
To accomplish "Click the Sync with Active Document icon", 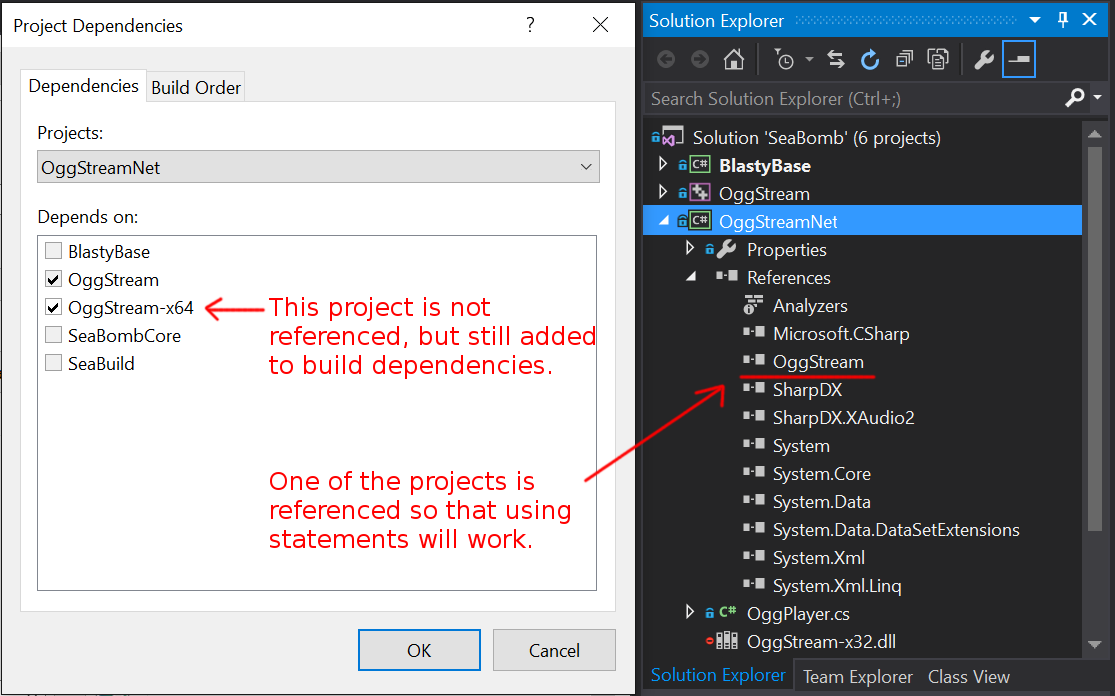I will pos(835,59).
